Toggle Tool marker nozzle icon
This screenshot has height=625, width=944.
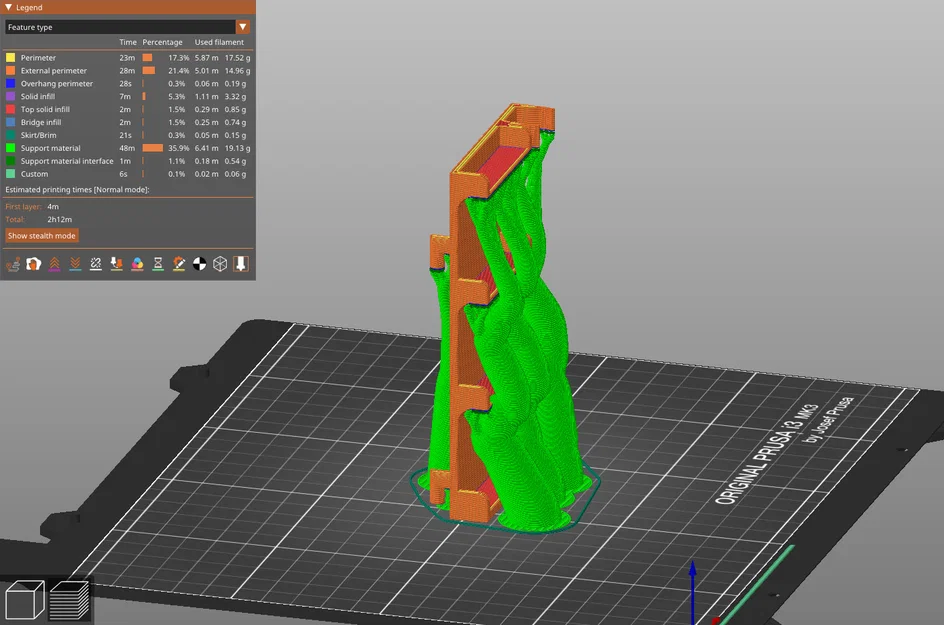point(241,264)
